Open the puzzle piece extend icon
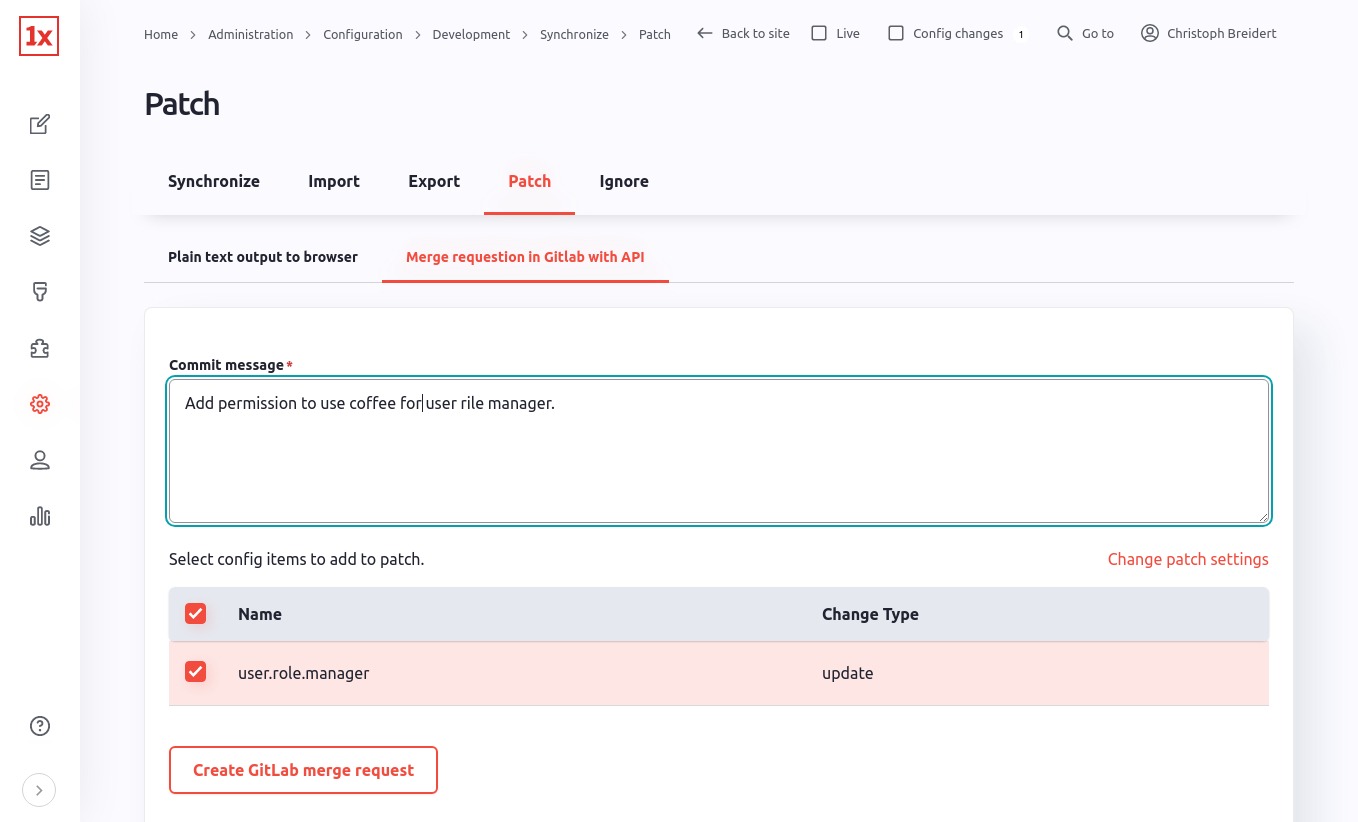Image resolution: width=1358 pixels, height=822 pixels. 40,349
